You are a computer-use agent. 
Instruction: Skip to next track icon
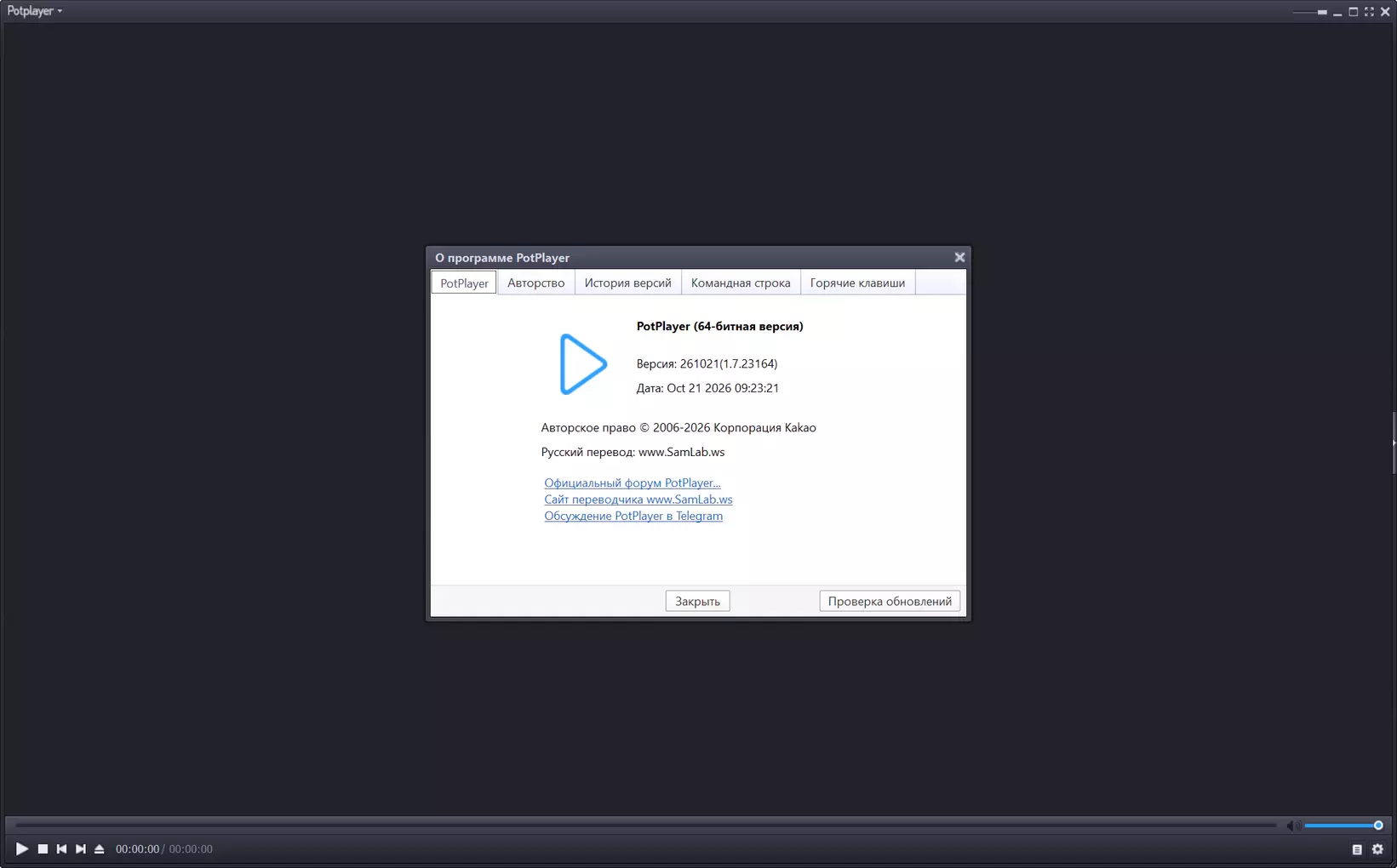(81, 848)
